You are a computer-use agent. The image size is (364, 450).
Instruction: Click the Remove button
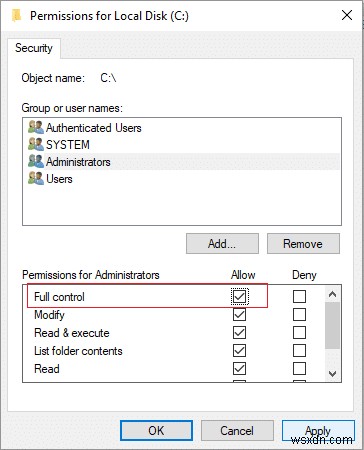coord(303,244)
